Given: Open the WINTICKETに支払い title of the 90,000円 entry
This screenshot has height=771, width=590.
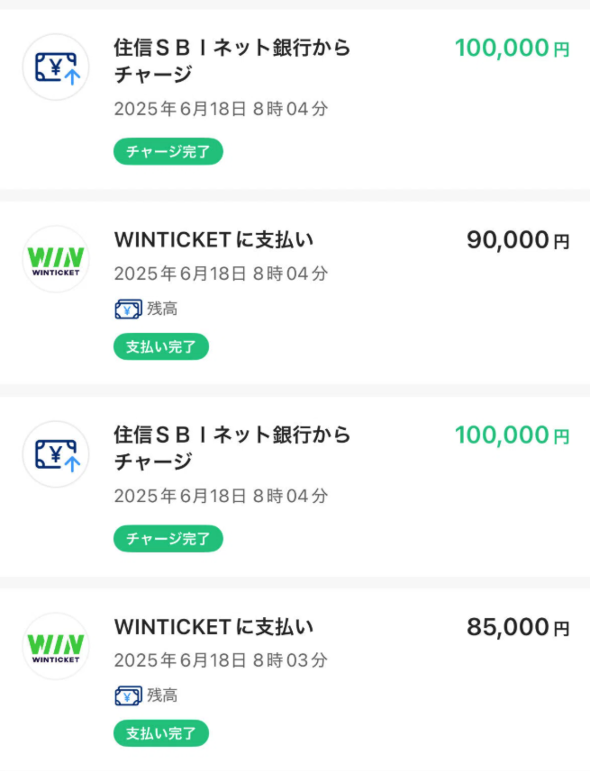Looking at the screenshot, I should [214, 240].
